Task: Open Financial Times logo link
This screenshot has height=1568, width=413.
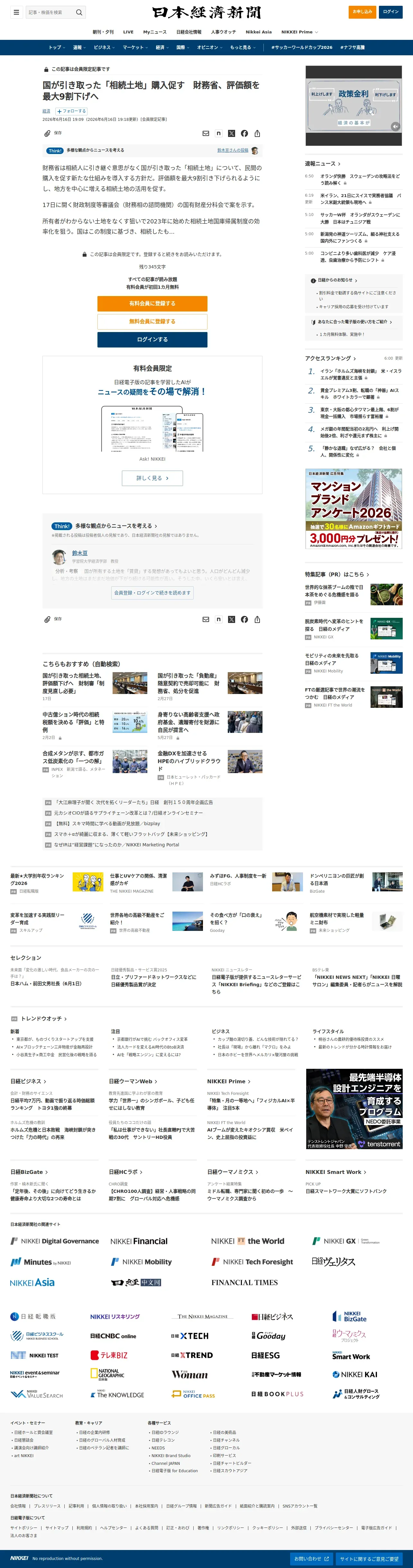Action: (x=244, y=1283)
